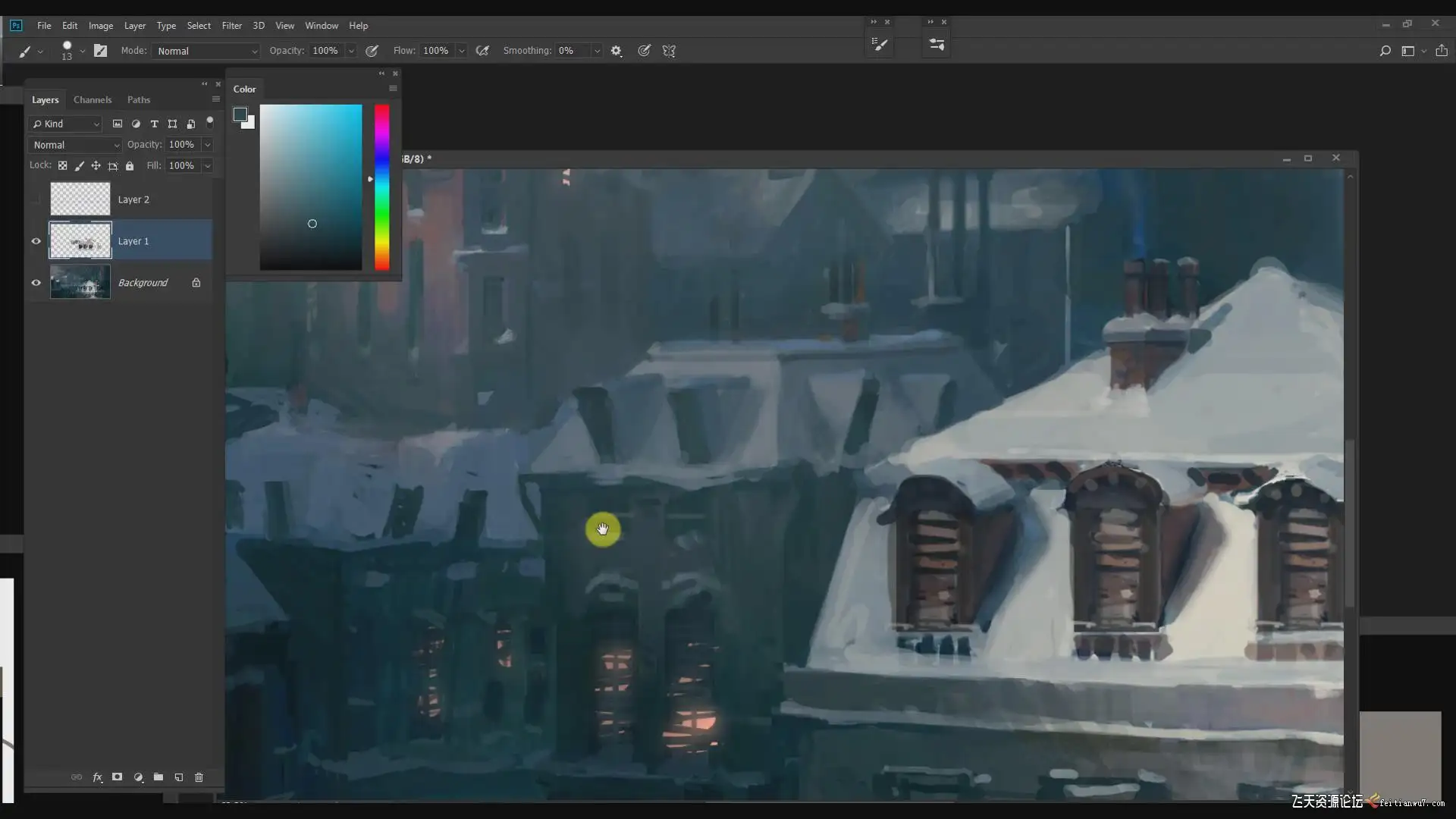Enable pressure for opacity icon
The height and width of the screenshot is (819, 1456).
[x=372, y=51]
